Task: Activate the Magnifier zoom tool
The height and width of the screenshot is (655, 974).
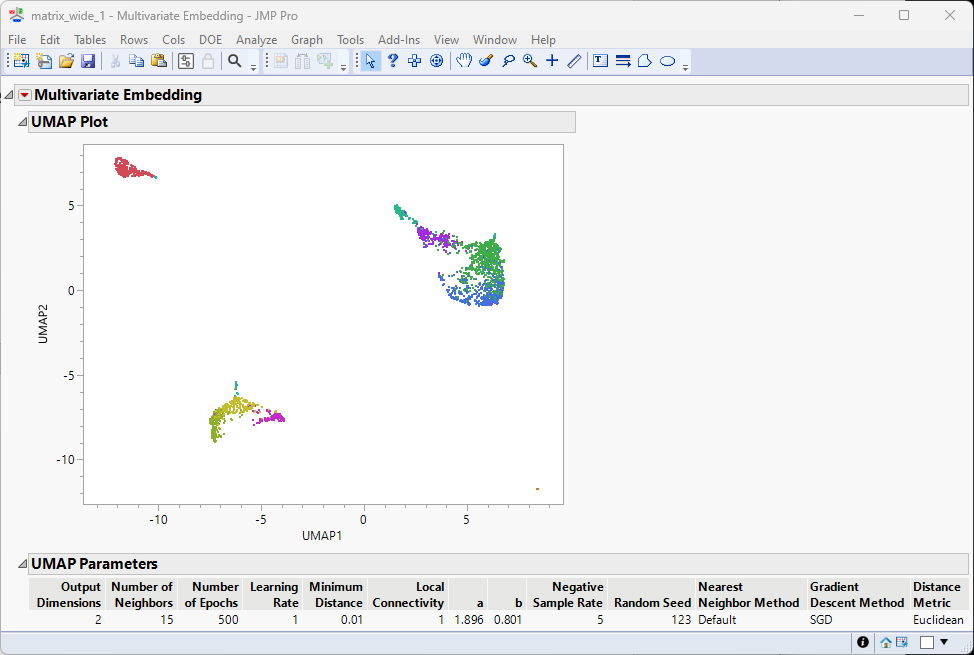Action: pyautogui.click(x=530, y=61)
